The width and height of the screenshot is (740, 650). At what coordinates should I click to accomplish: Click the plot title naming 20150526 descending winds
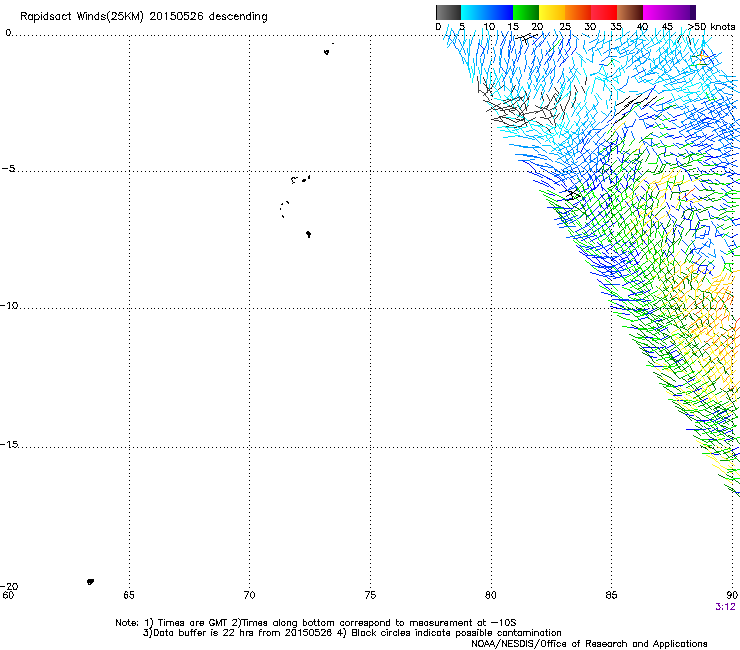click(x=143, y=17)
